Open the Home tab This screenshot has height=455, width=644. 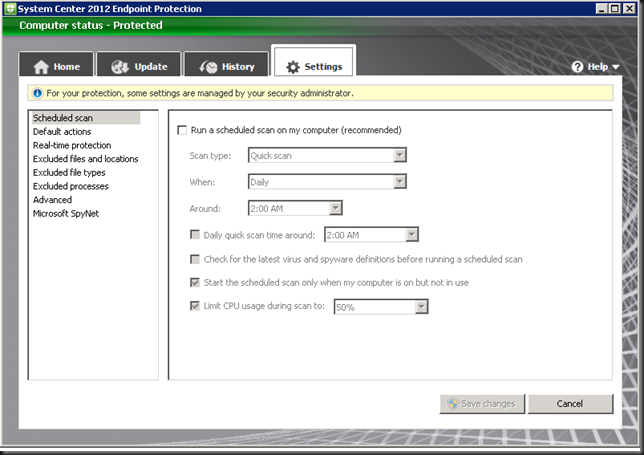[x=56, y=64]
